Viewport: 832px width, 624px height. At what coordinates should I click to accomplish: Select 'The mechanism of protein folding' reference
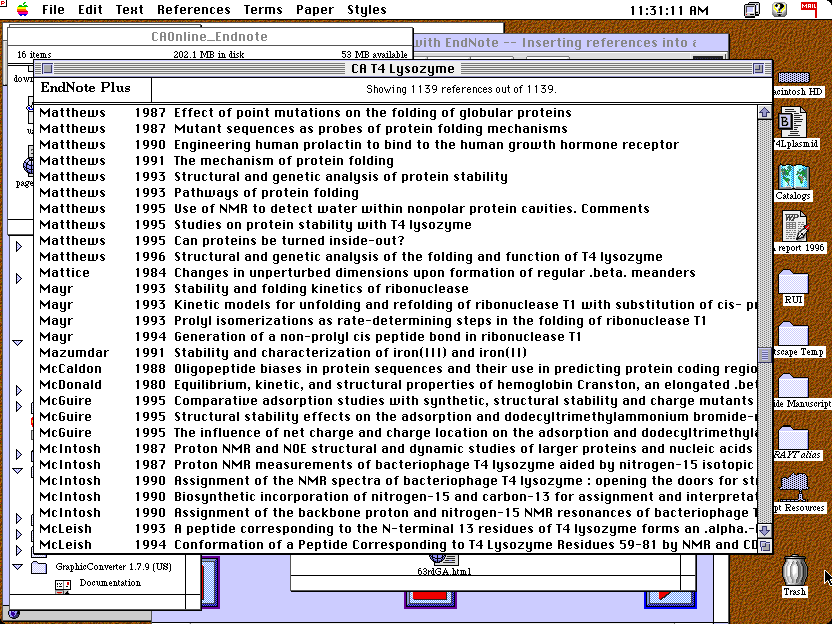[395, 160]
